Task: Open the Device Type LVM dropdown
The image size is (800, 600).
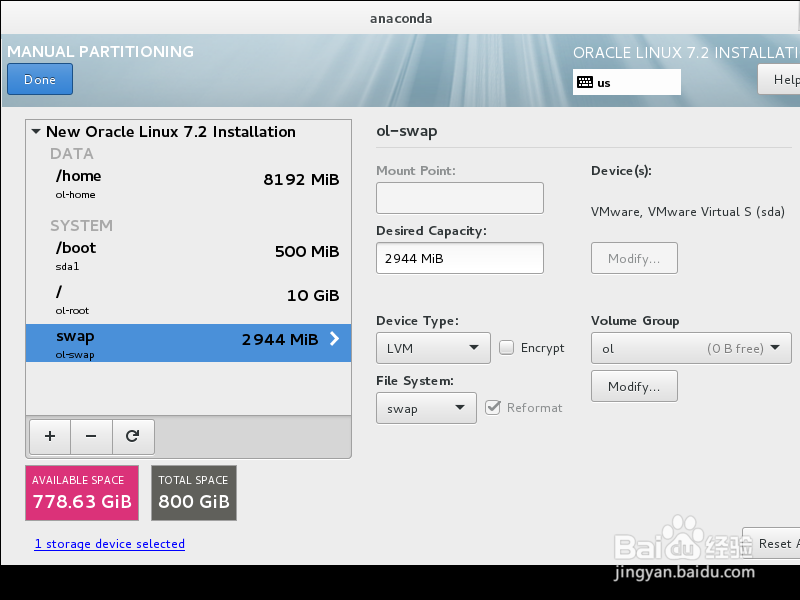Action: pyautogui.click(x=433, y=348)
